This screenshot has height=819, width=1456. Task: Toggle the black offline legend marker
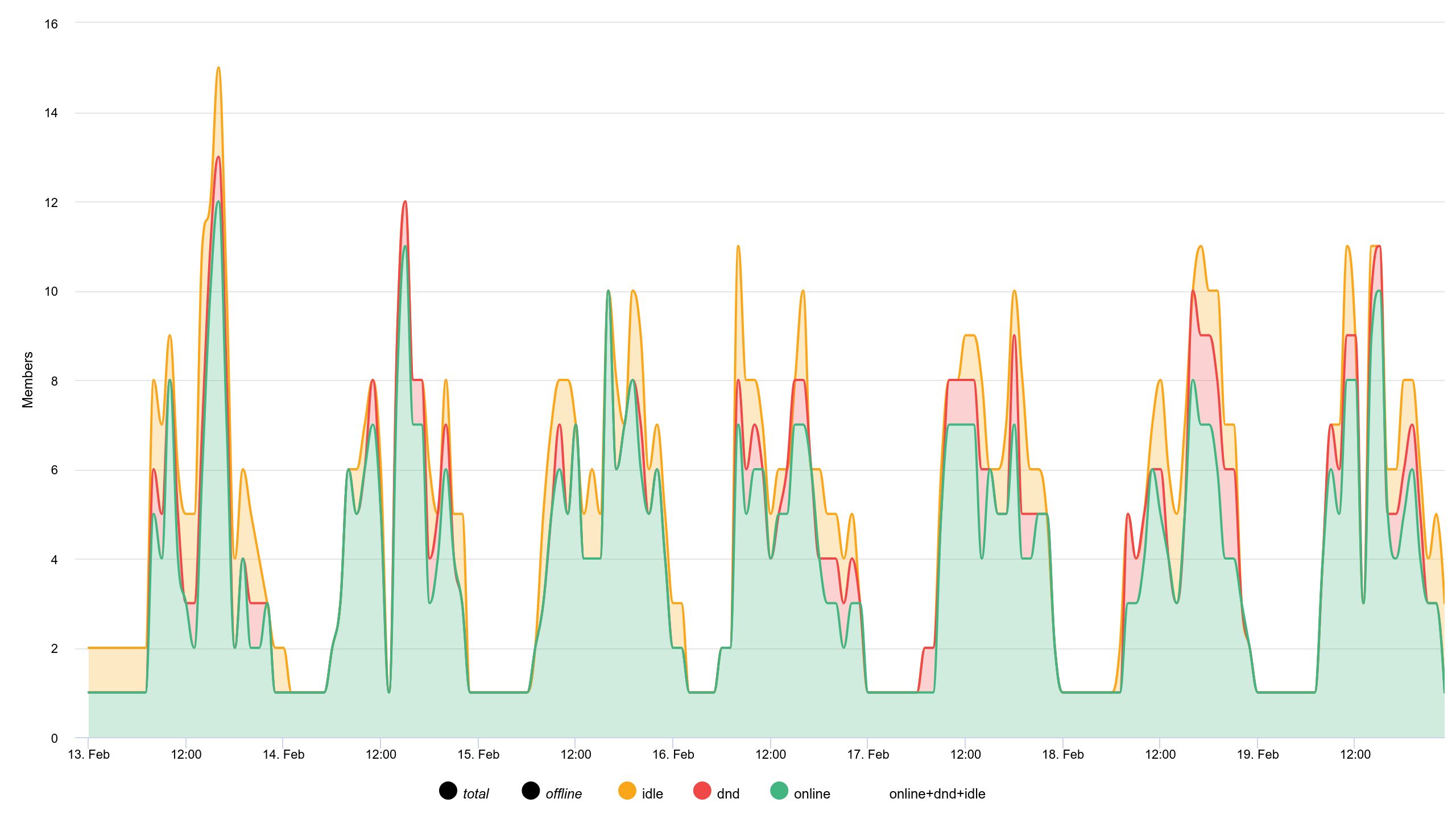pos(531,791)
